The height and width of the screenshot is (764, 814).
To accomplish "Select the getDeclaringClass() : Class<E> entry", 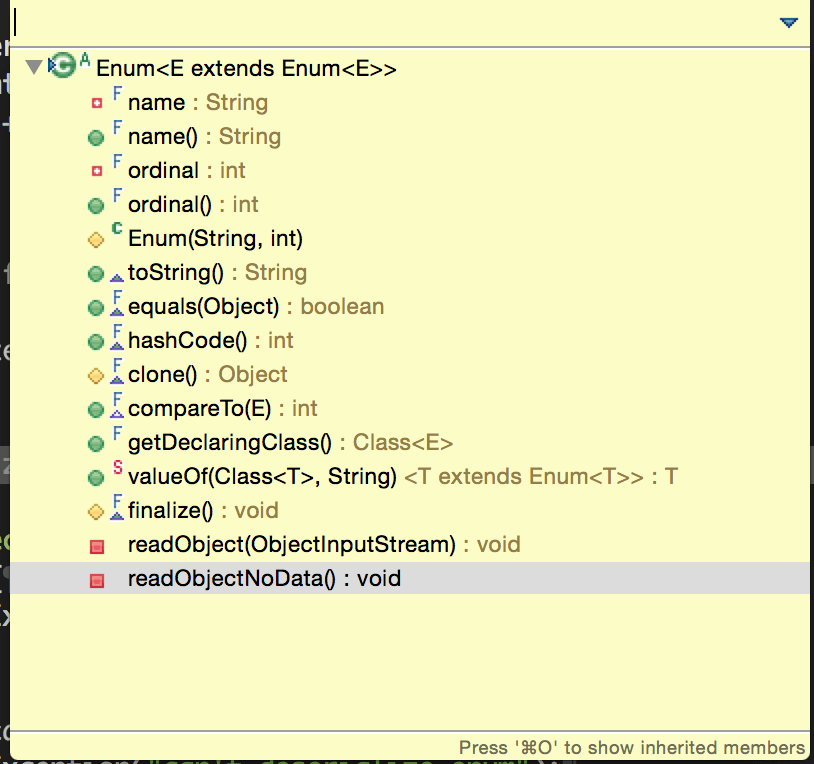I will [240, 442].
